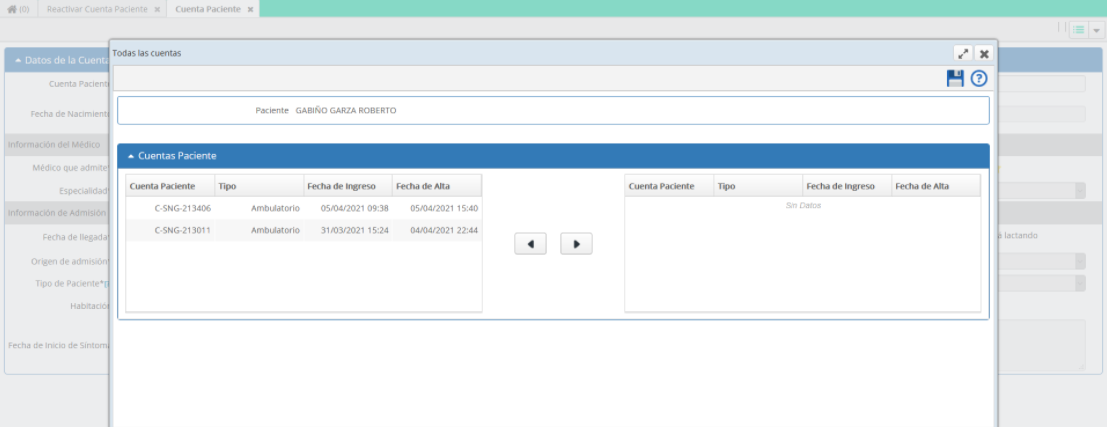Select account row C-SNG-213011
Image resolution: width=1107 pixels, height=427 pixels.
click(304, 230)
